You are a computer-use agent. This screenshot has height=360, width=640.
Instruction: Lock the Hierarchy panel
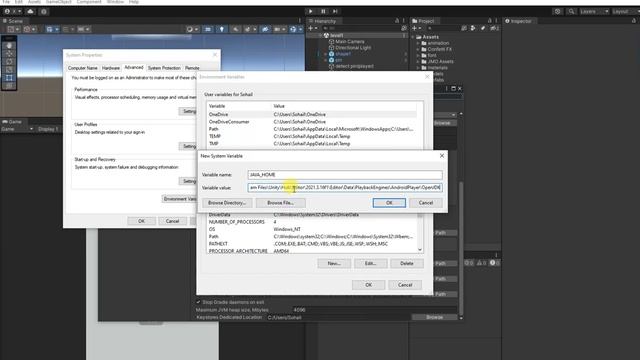pyautogui.click(x=397, y=21)
